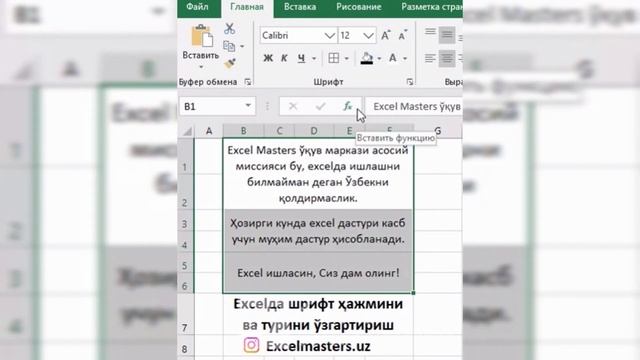Expand the underline style arrow
The width and height of the screenshot is (640, 360).
[x=314, y=59]
